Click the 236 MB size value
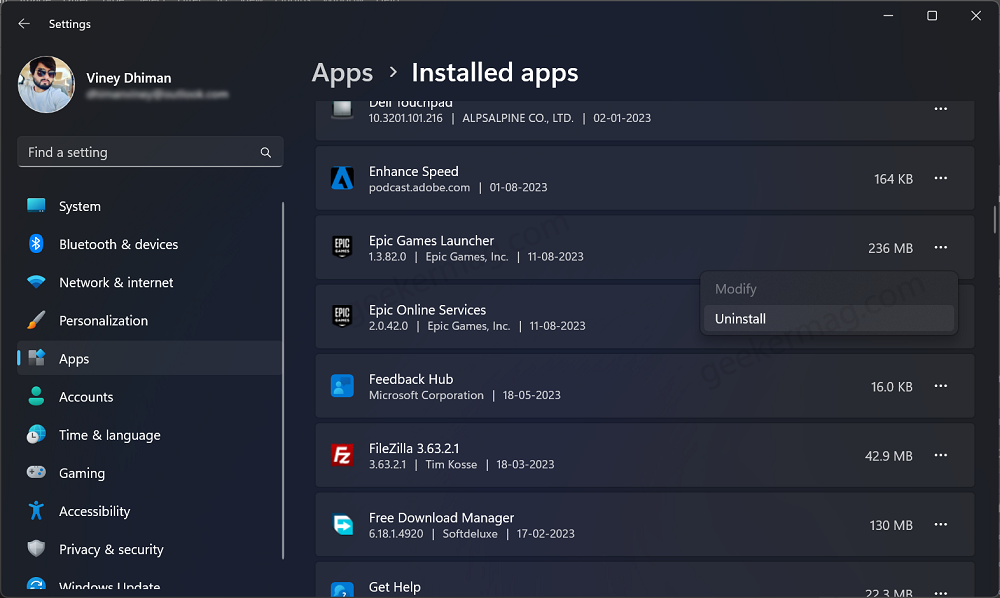Screen dimensions: 1000x598 890,248
